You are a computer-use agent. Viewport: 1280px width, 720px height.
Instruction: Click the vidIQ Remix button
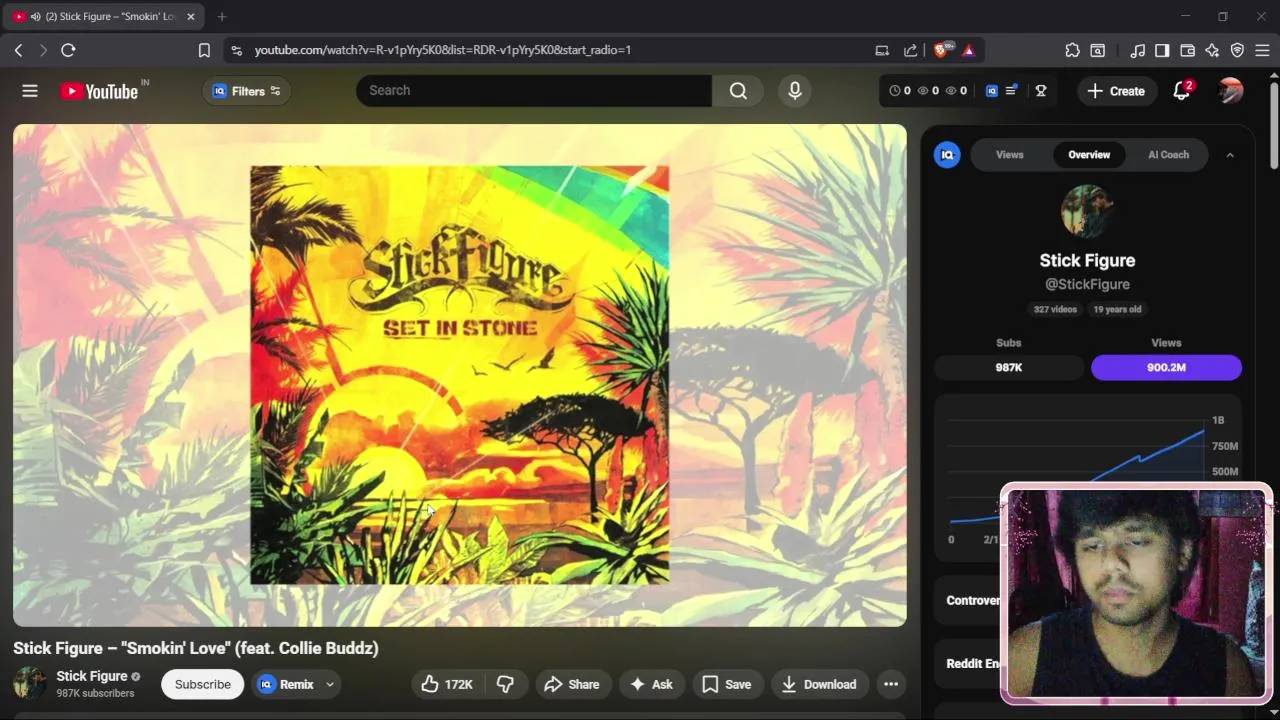(x=286, y=684)
